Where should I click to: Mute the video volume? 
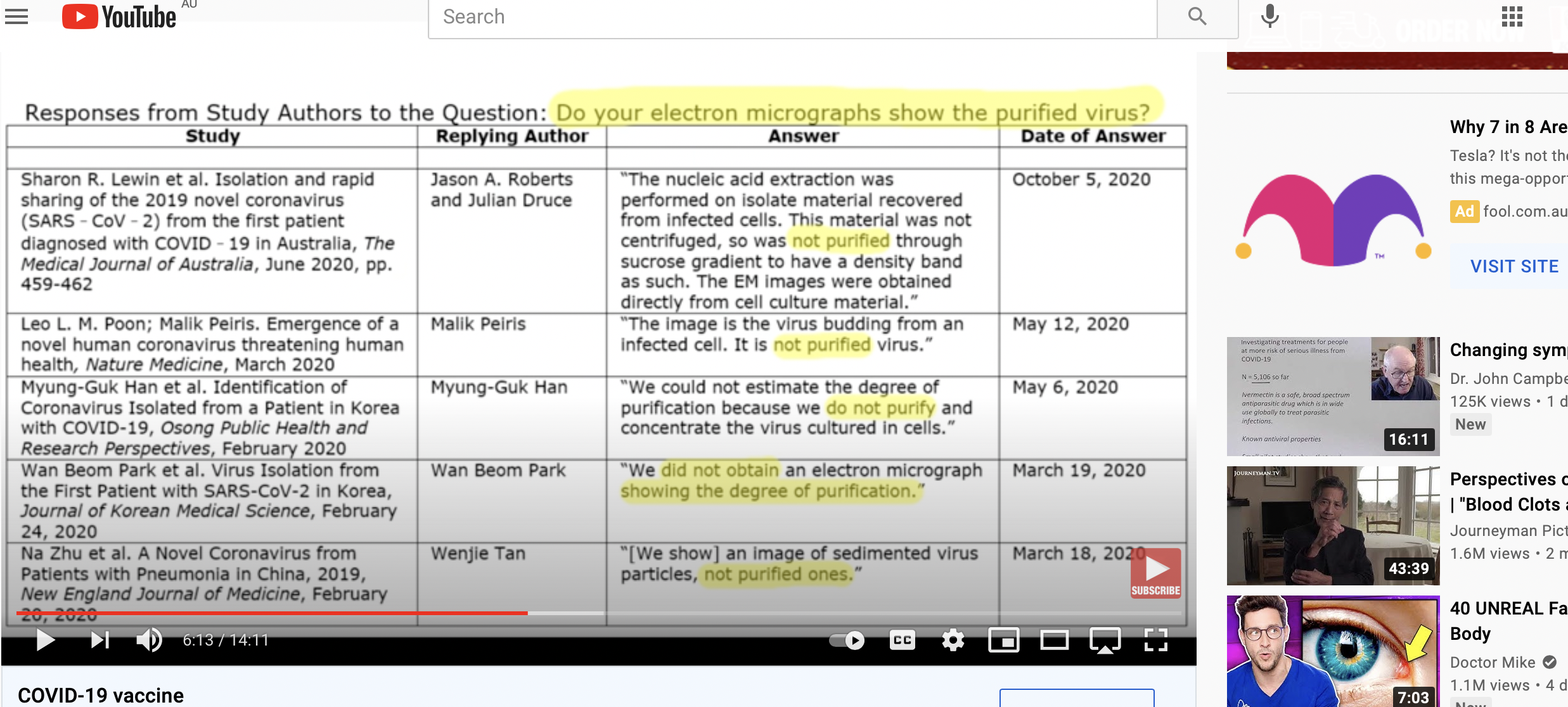point(150,640)
